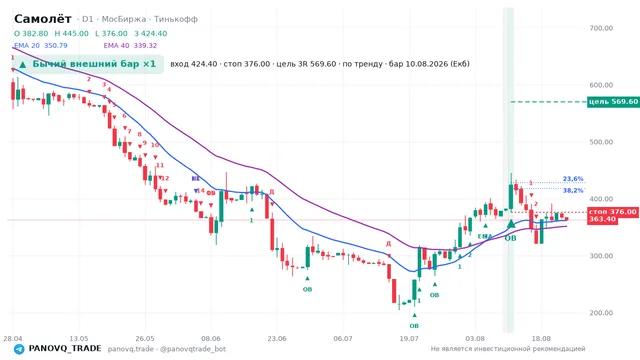The width and height of the screenshot is (640, 360).
Task: Click the red stop label стоп 376.00
Action: point(613,211)
